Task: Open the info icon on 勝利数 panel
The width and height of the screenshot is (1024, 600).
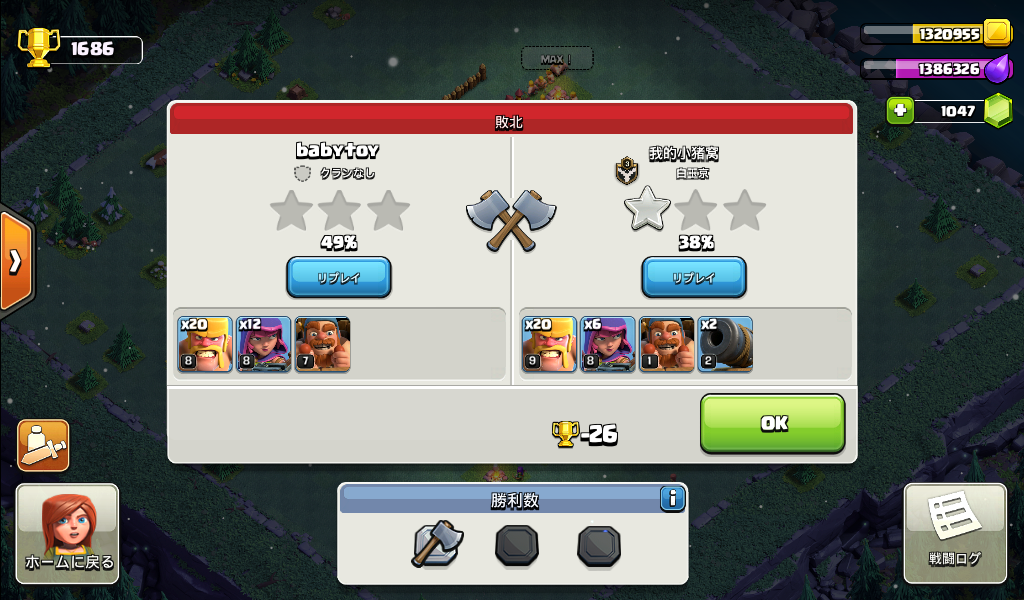Action: [672, 499]
